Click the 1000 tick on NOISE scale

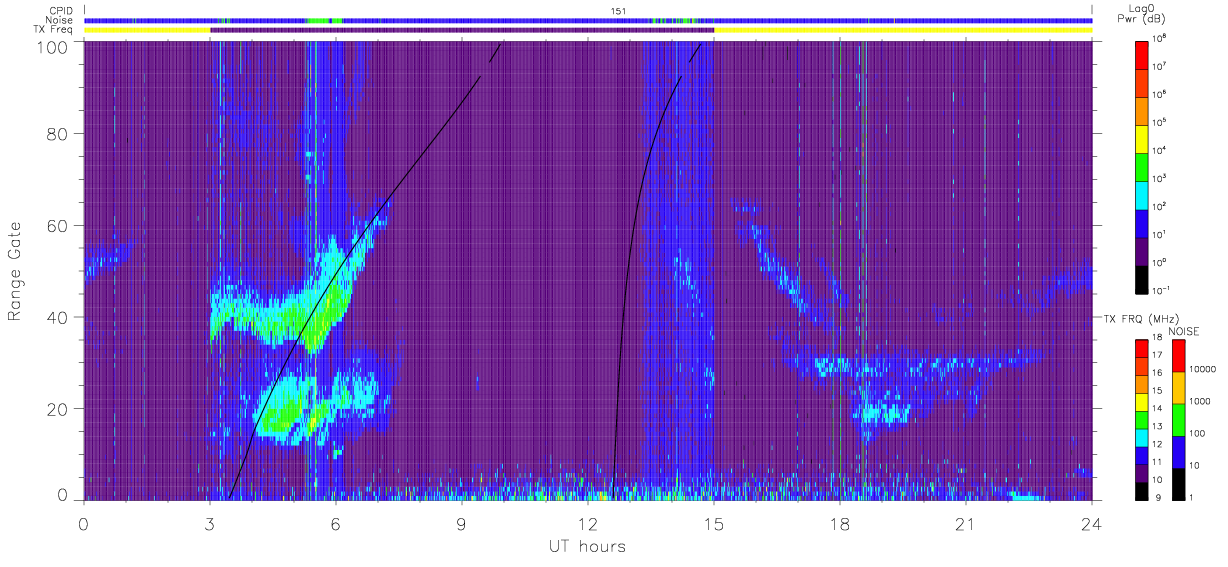point(1202,402)
